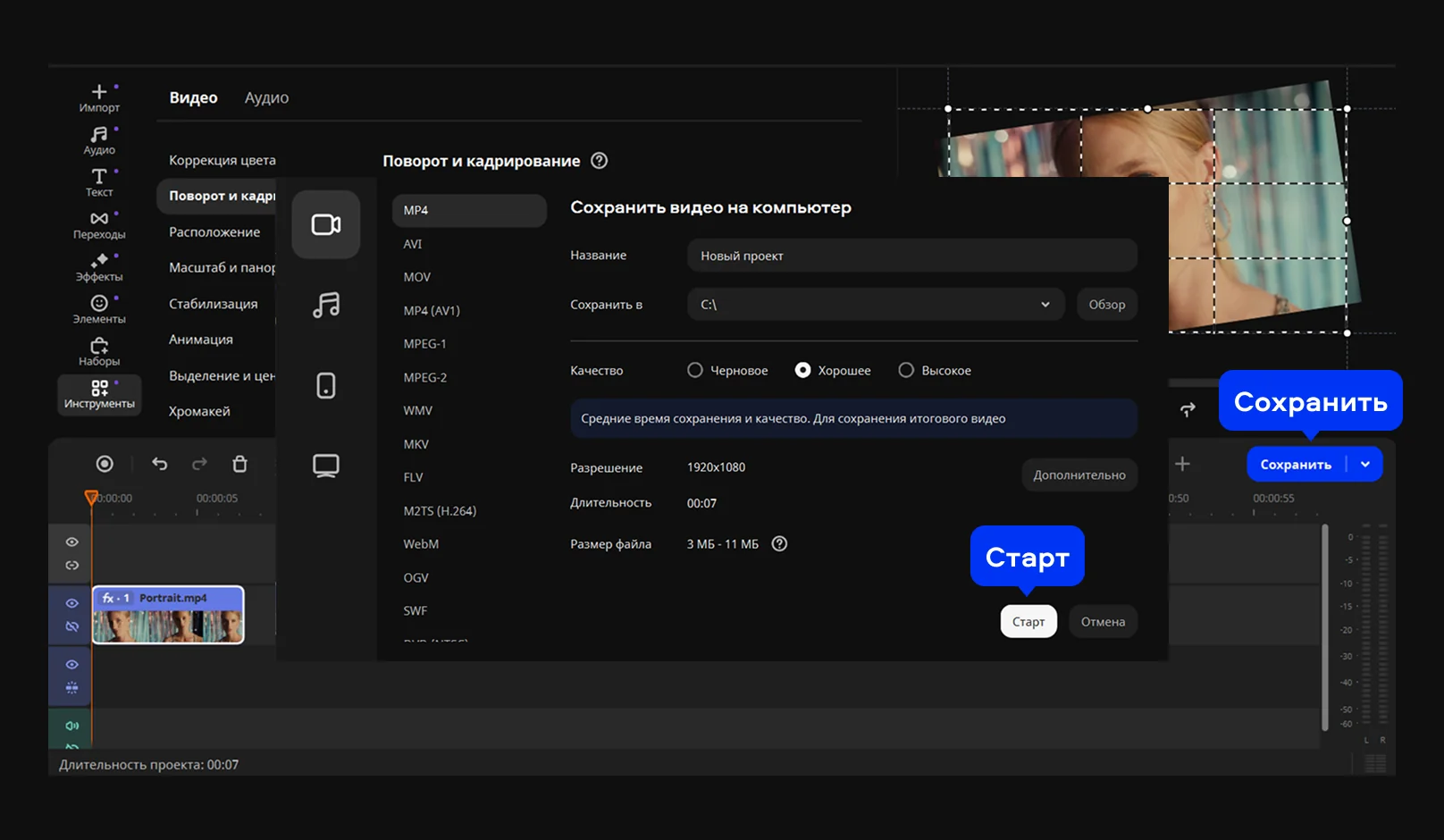Expand the Сохранить в folder dropdown

1045,305
